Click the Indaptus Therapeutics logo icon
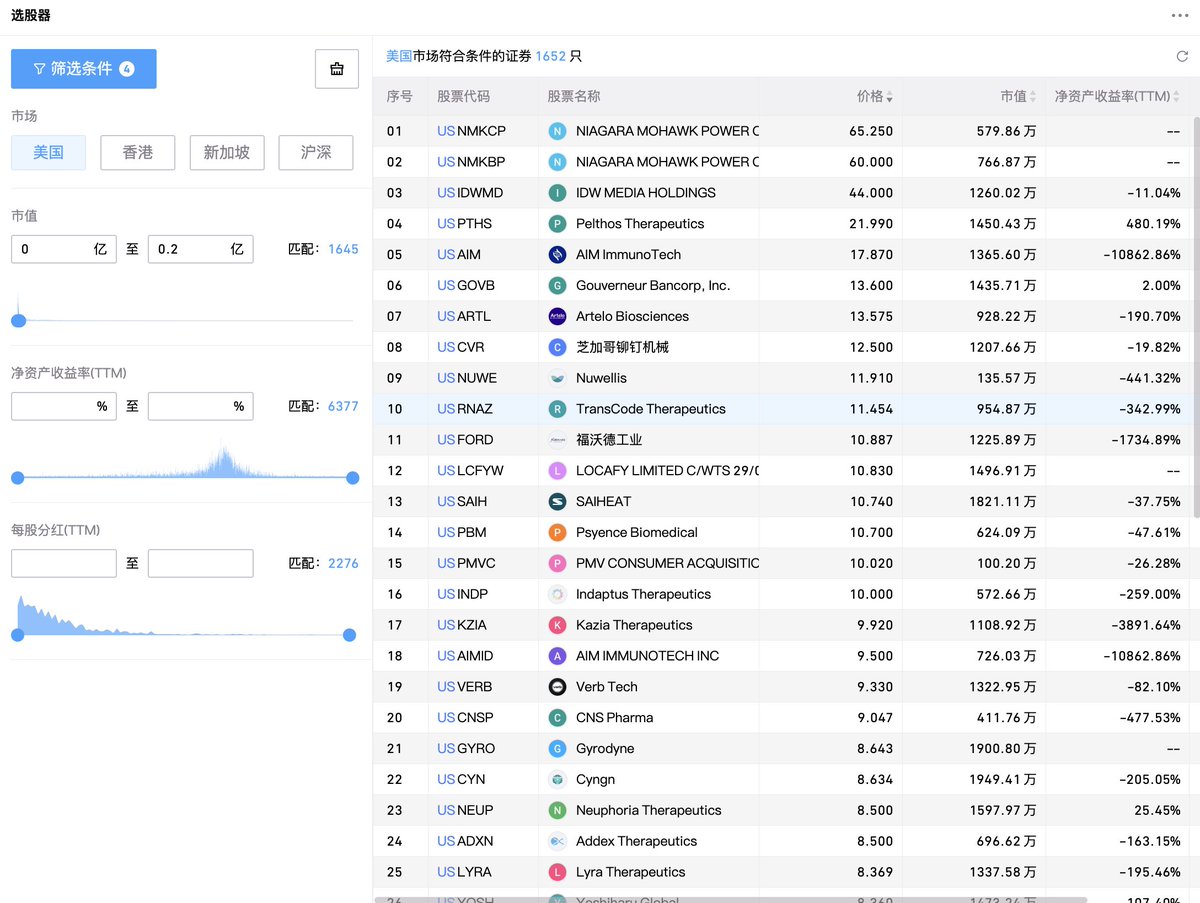This screenshot has height=903, width=1200. [x=558, y=595]
